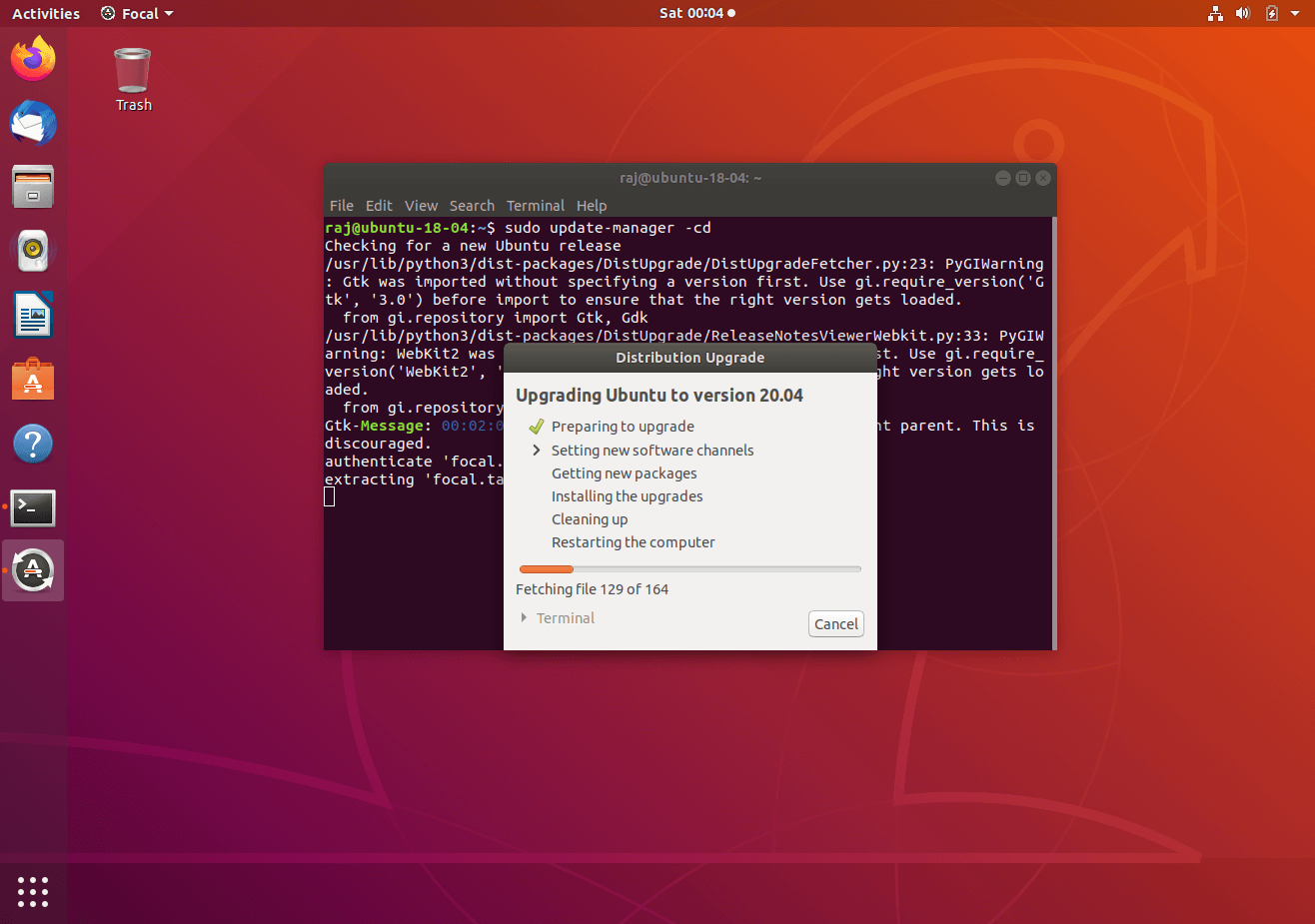Click 'Upgrading Ubuntu to version 20.04' heading

pyautogui.click(x=659, y=396)
